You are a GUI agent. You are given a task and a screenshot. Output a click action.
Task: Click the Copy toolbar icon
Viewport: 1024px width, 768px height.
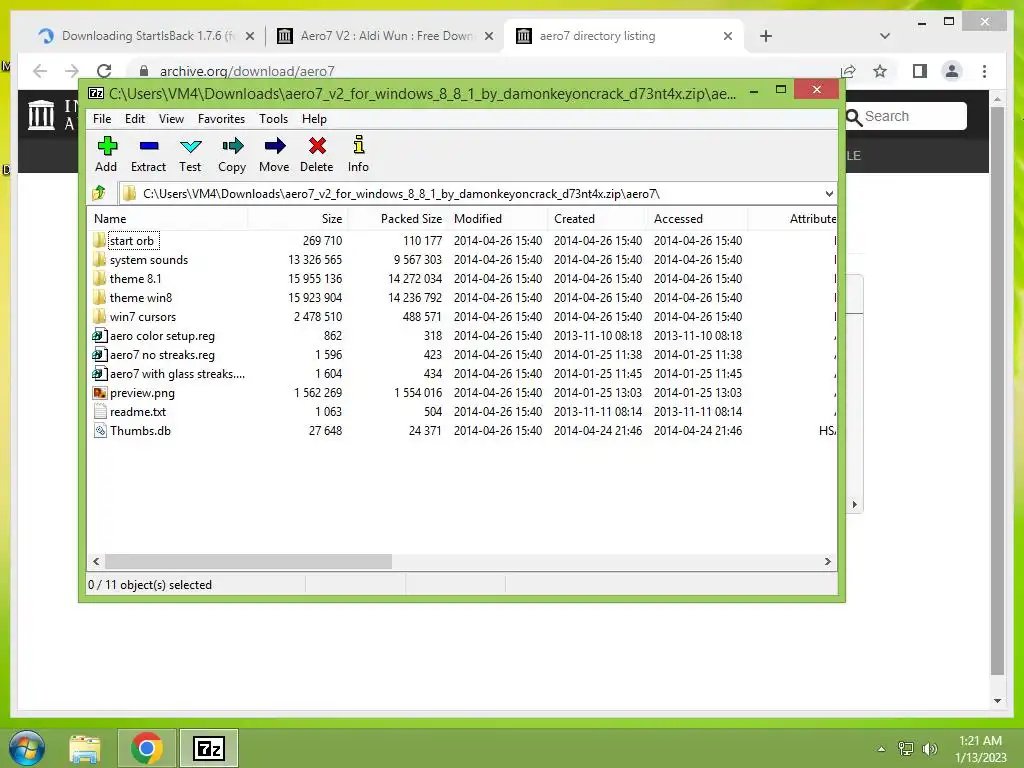[232, 154]
